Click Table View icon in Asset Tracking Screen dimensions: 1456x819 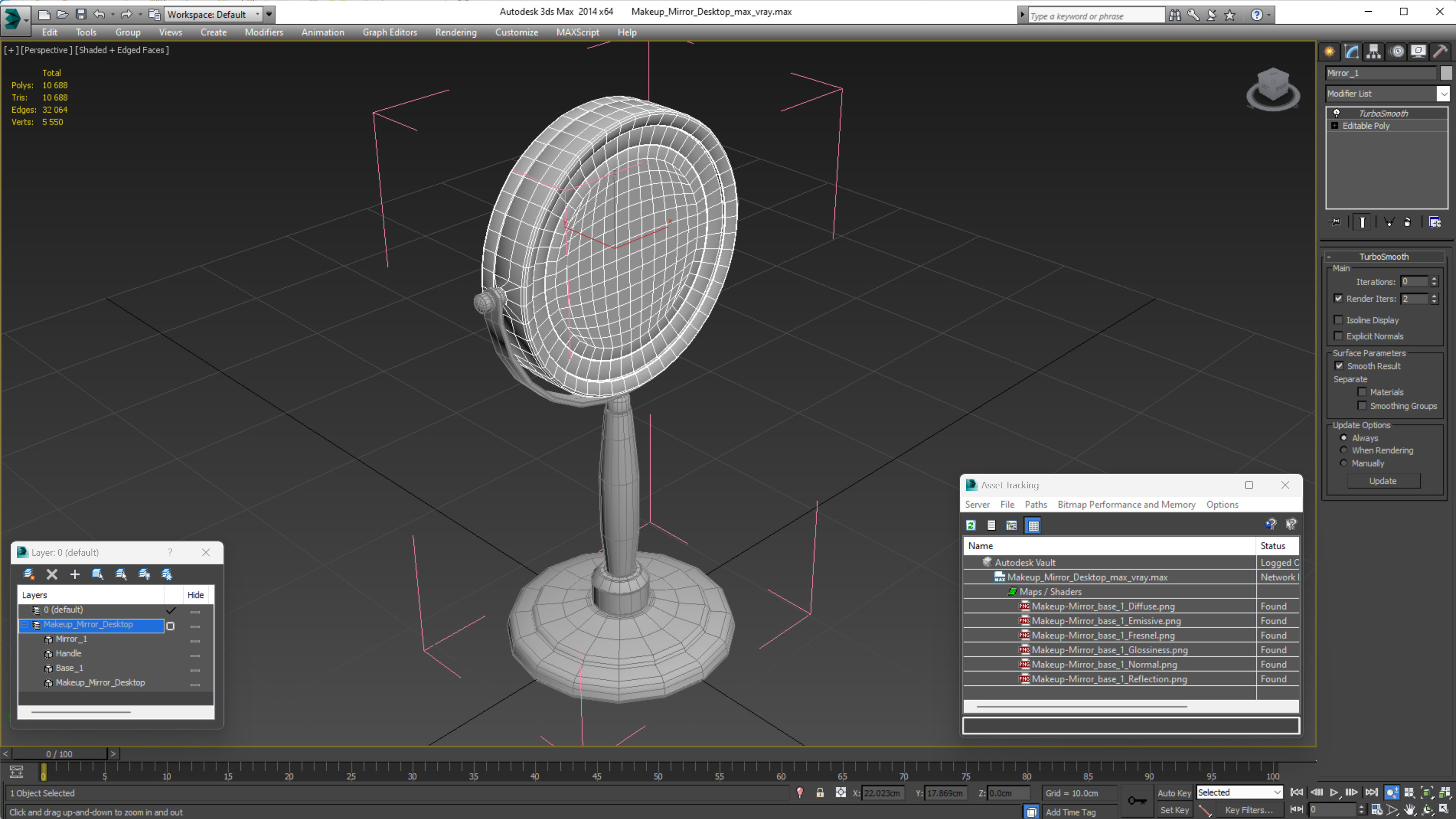pyautogui.click(x=1034, y=526)
